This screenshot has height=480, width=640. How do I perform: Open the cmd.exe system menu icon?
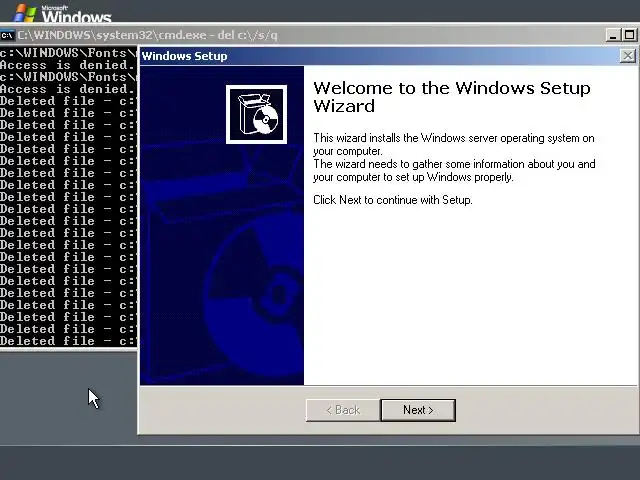[7, 36]
